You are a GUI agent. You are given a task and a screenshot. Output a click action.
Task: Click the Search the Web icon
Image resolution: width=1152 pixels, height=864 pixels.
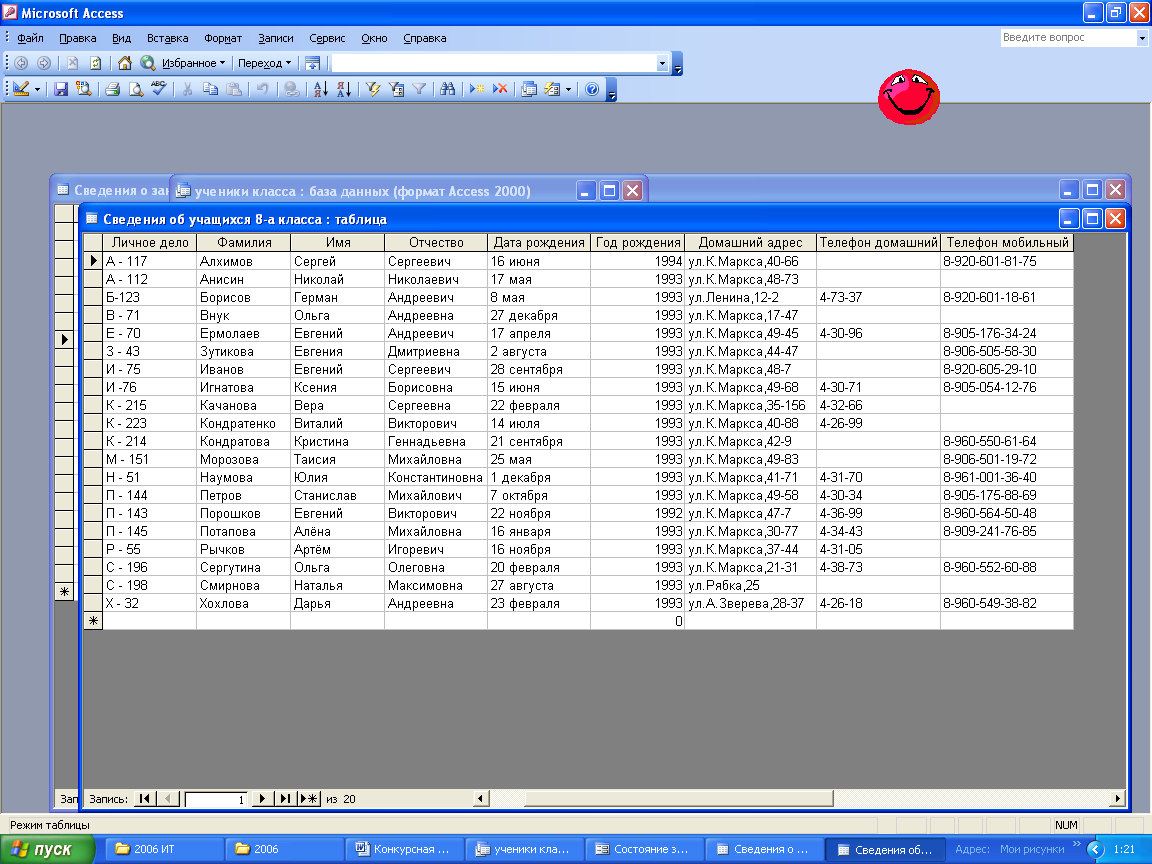click(148, 63)
